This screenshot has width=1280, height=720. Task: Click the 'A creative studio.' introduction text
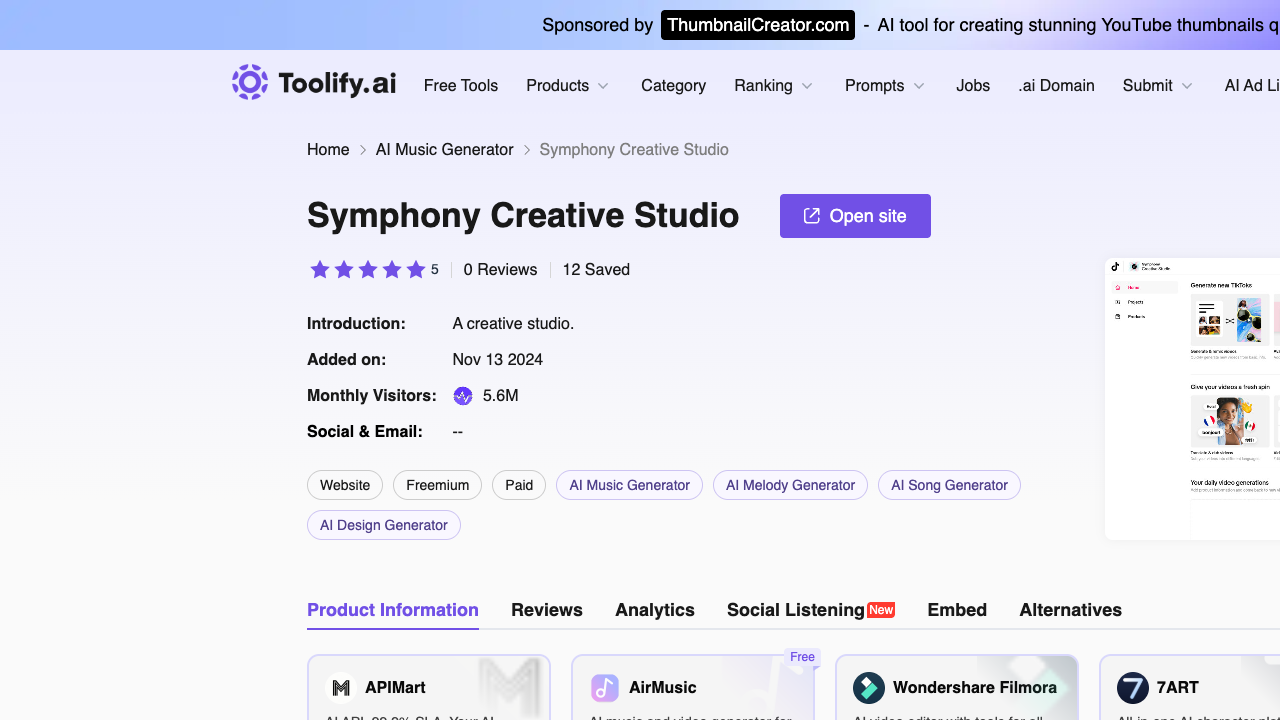point(514,324)
